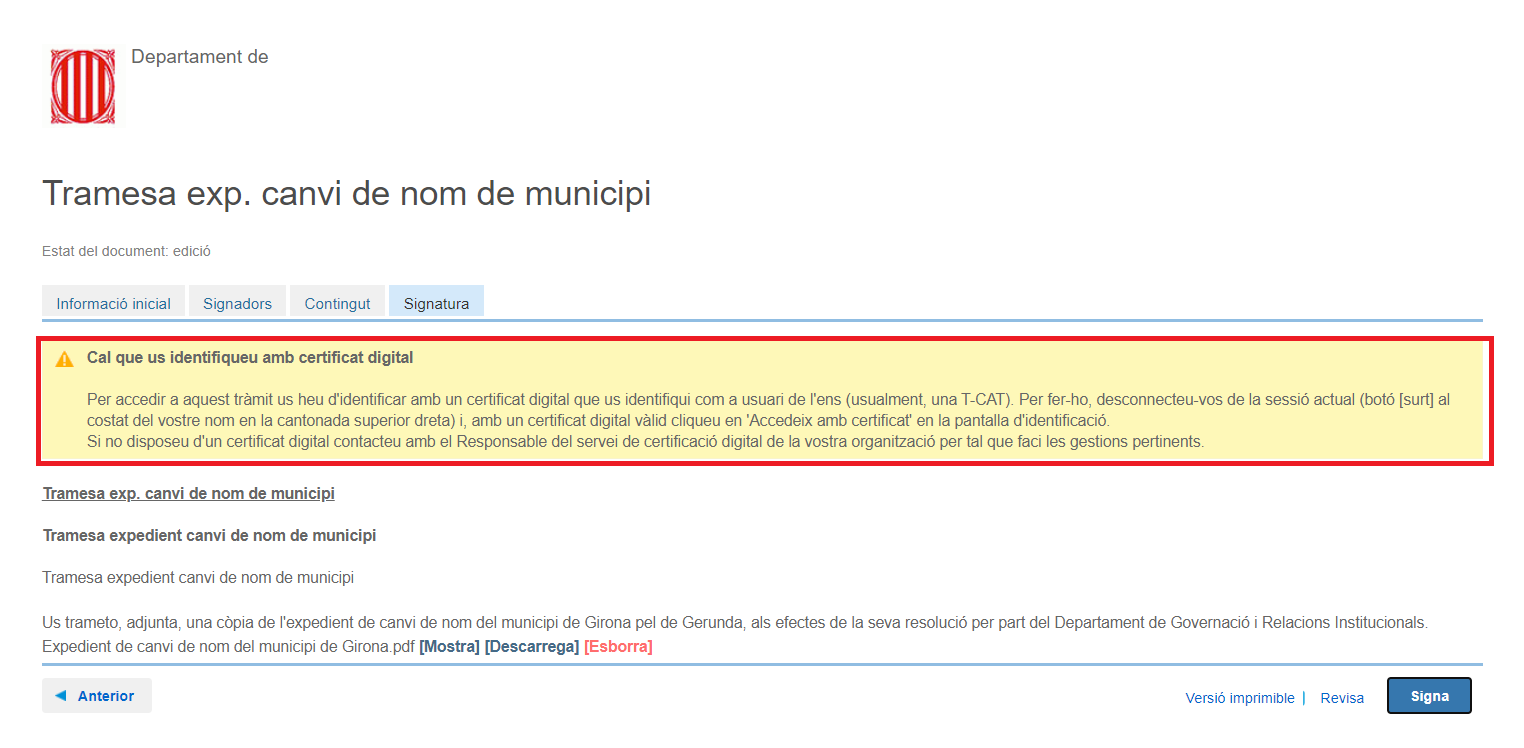Delete the attachment with [Esborra]
The image size is (1524, 748).
(x=618, y=647)
